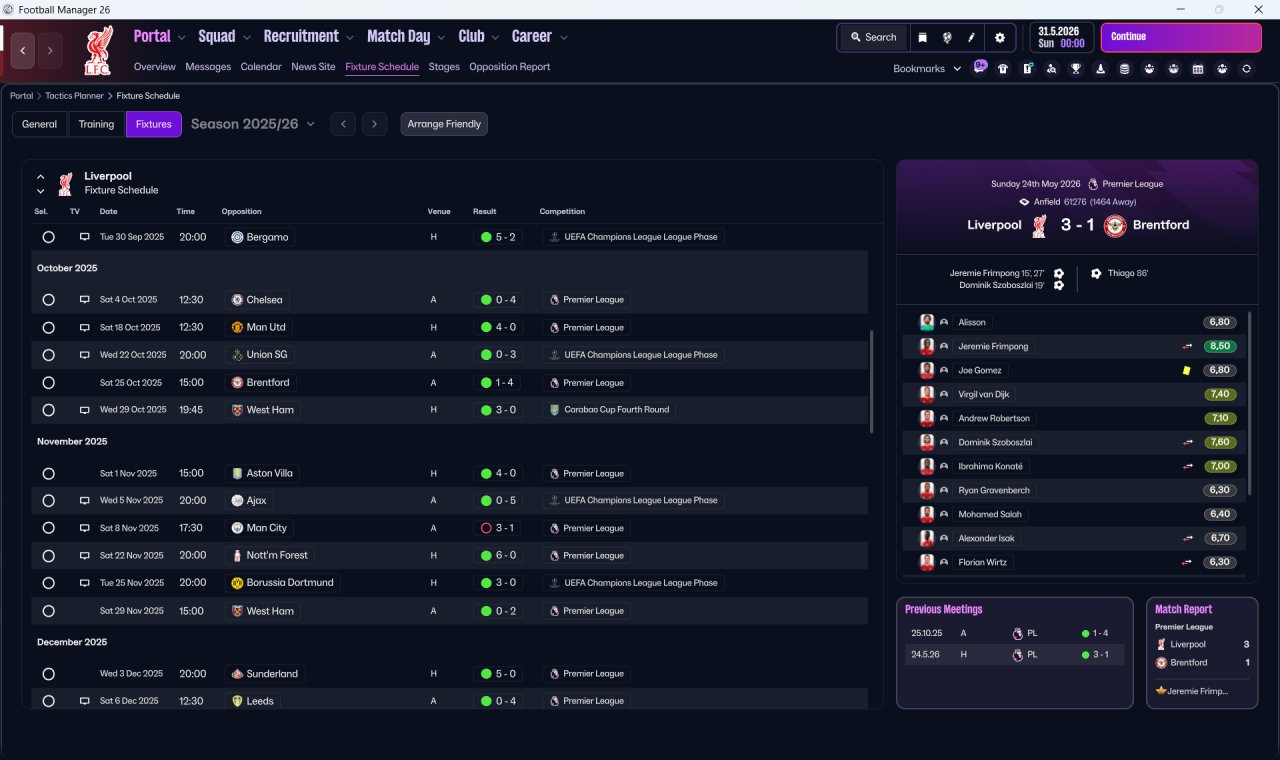This screenshot has width=1280, height=760.
Task: Click the Match Report card
Action: pos(1202,653)
